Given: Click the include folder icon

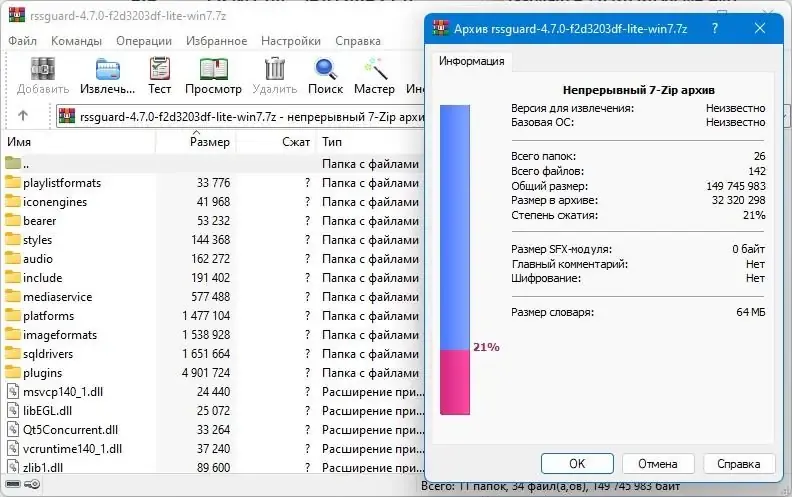Looking at the screenshot, I should tap(13, 278).
